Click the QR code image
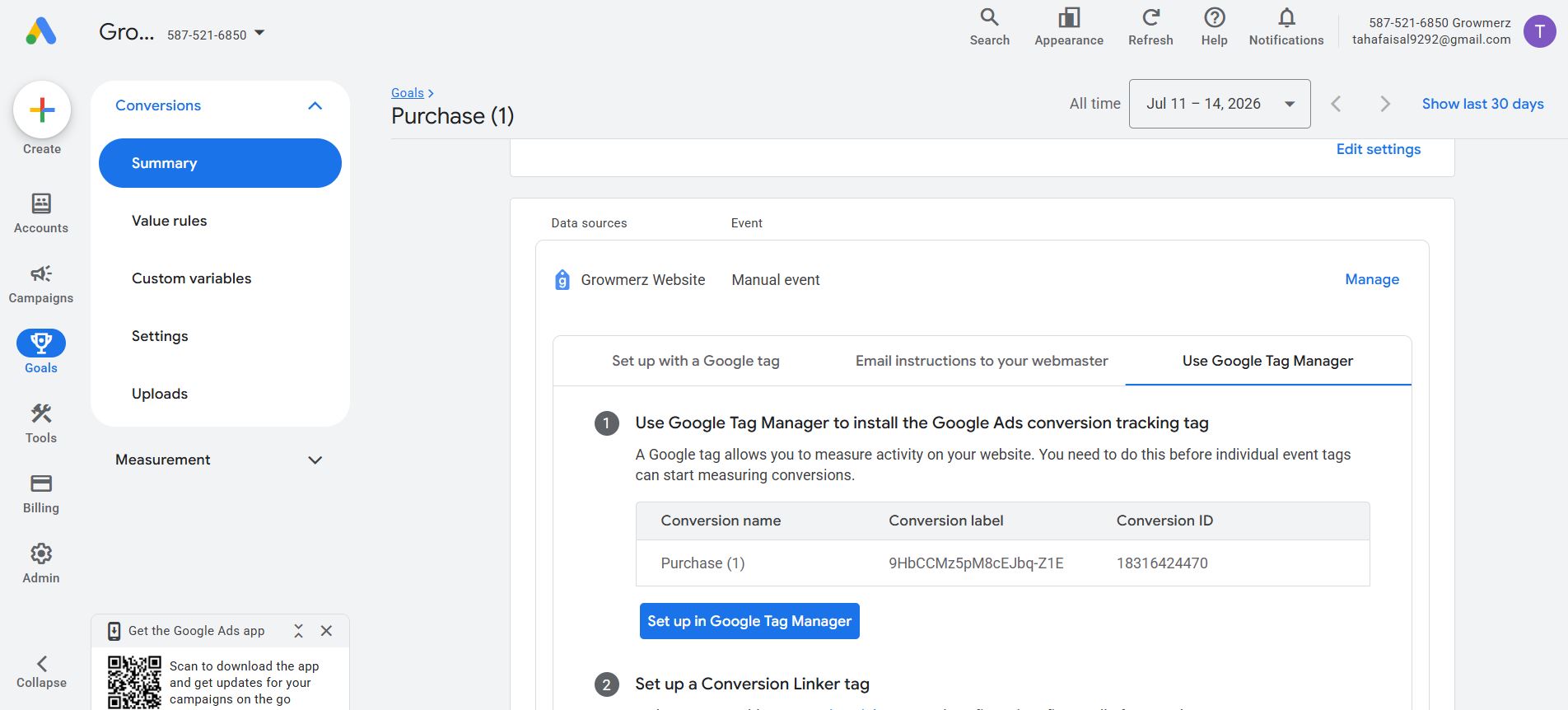The height and width of the screenshot is (710, 1568). [x=134, y=682]
